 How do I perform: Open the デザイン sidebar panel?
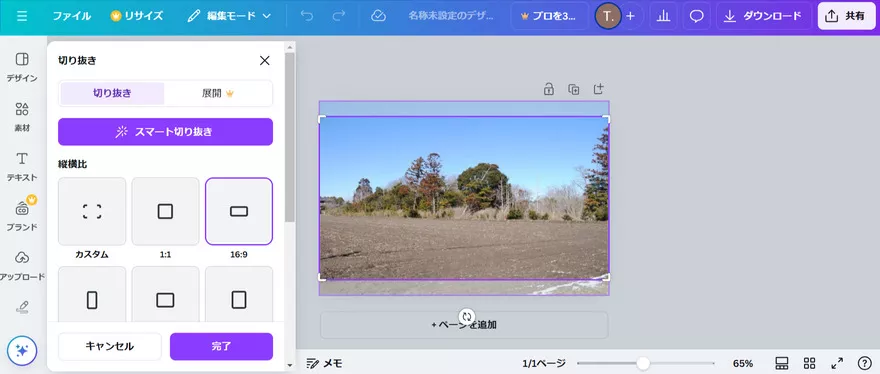22,66
